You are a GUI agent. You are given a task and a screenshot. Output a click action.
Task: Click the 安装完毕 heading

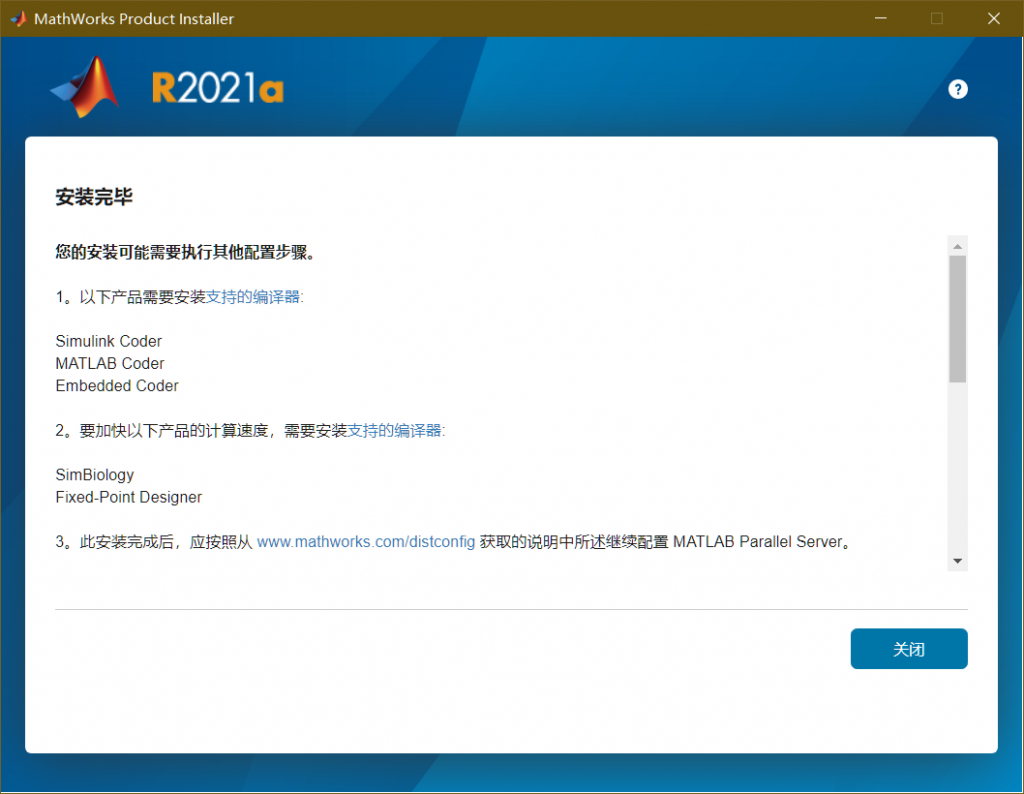pos(94,197)
